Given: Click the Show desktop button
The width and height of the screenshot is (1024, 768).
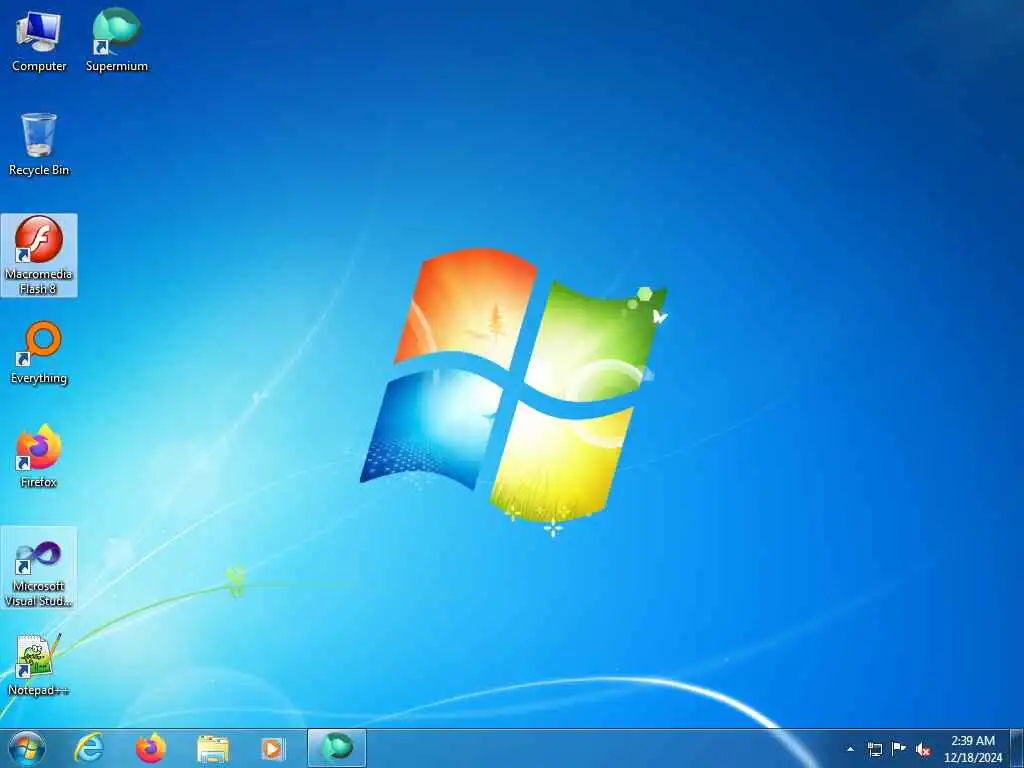Looking at the screenshot, I should tap(1017, 749).
